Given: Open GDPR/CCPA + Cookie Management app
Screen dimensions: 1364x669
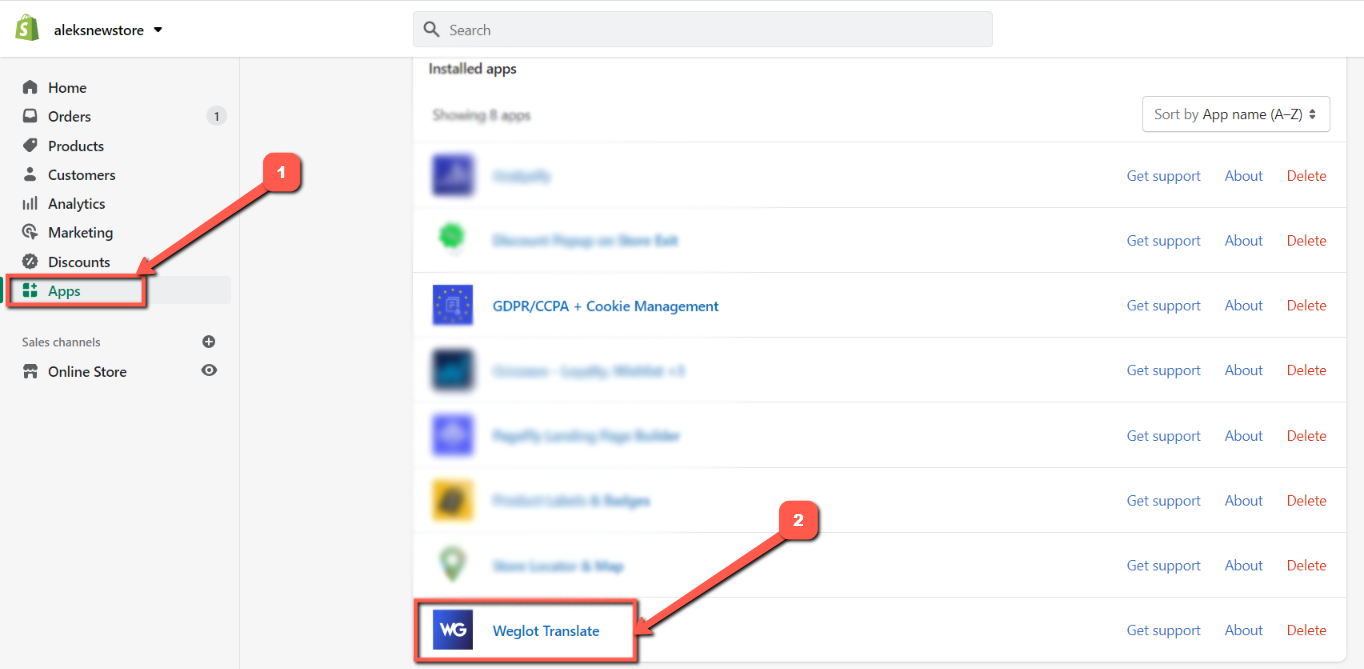Looking at the screenshot, I should (x=606, y=306).
